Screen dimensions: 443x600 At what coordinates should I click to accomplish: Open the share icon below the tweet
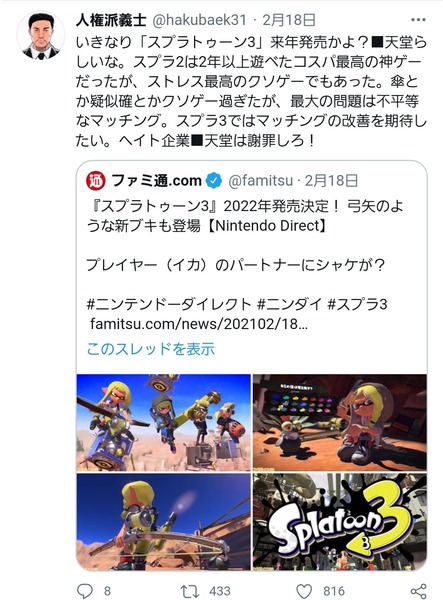click(x=418, y=591)
